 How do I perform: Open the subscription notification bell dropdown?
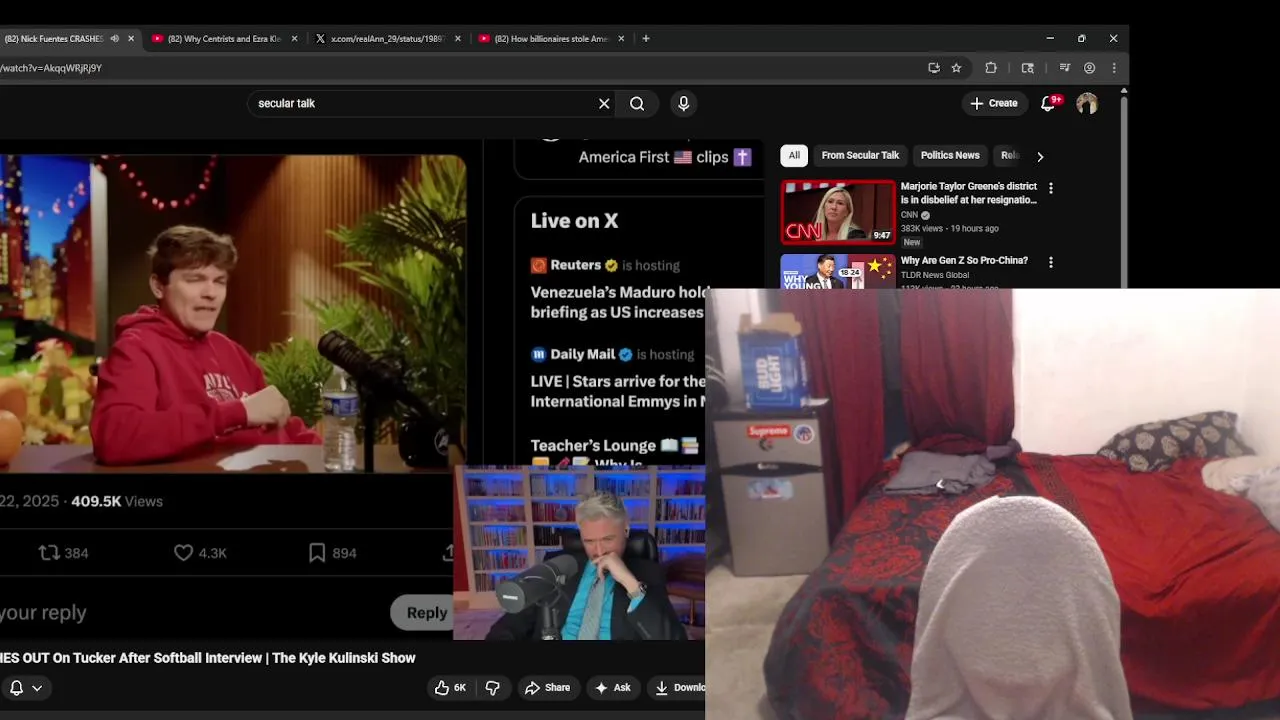click(x=26, y=688)
